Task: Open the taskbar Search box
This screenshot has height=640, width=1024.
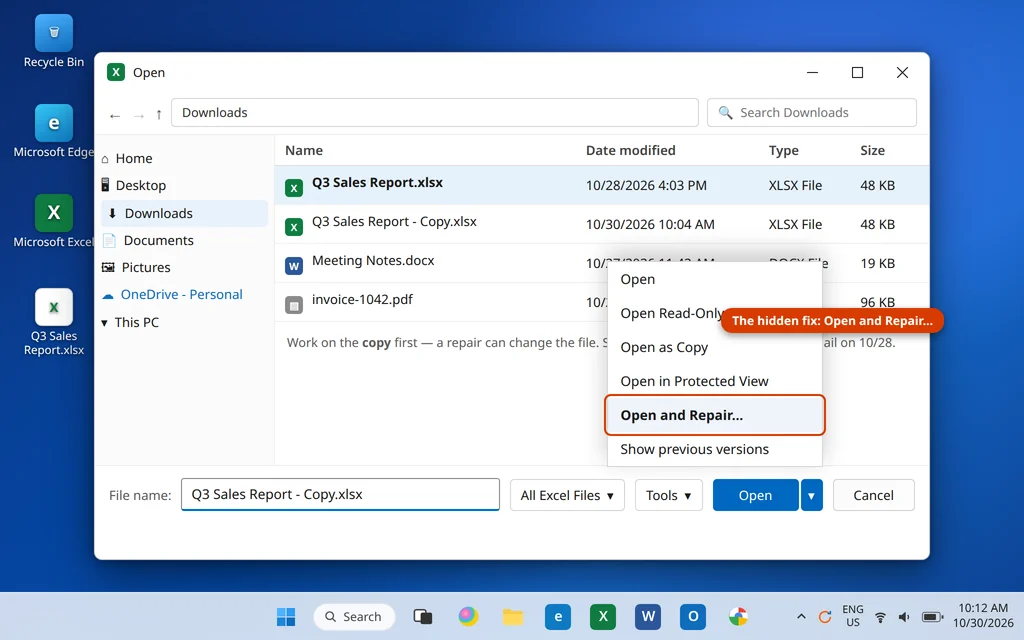Action: [354, 616]
